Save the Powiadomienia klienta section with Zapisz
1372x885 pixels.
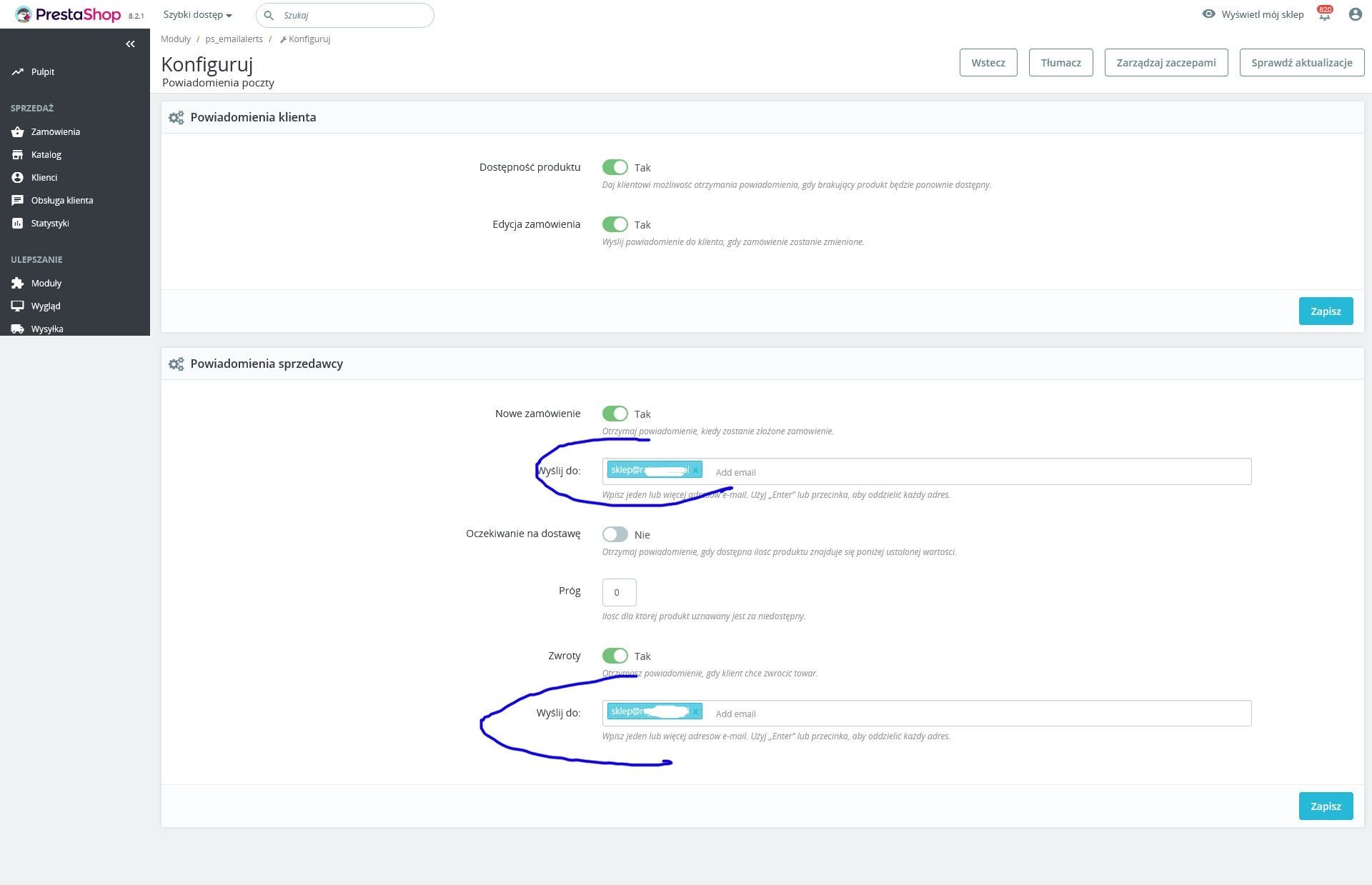click(1325, 311)
